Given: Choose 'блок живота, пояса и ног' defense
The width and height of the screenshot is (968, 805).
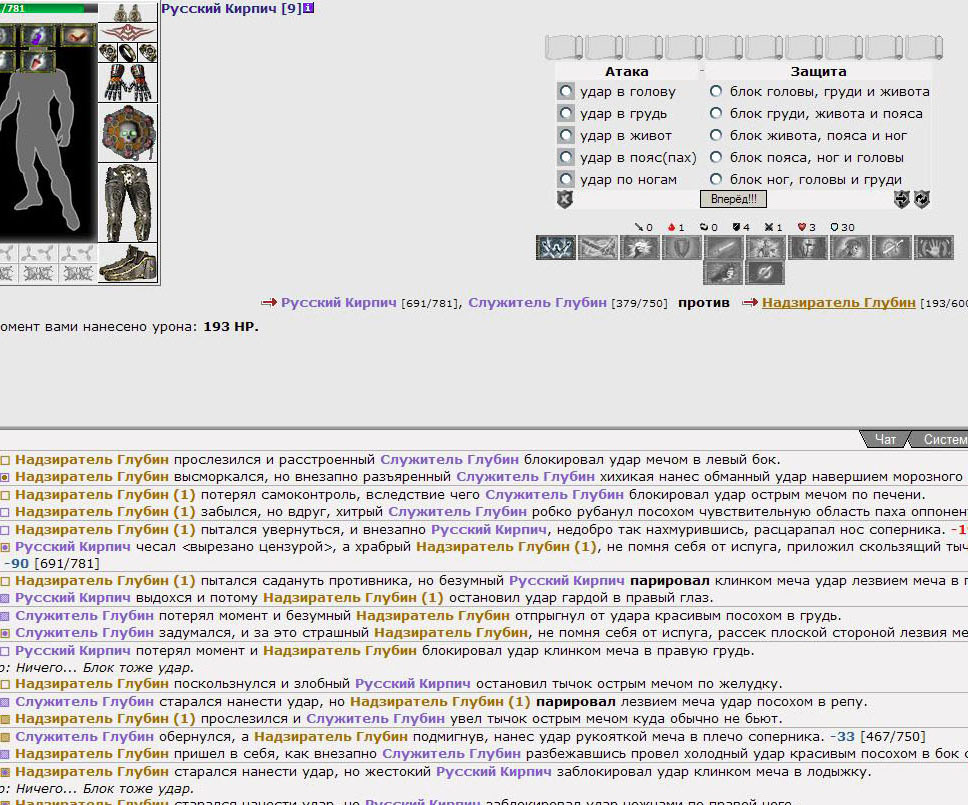Looking at the screenshot, I should pyautogui.click(x=716, y=135).
